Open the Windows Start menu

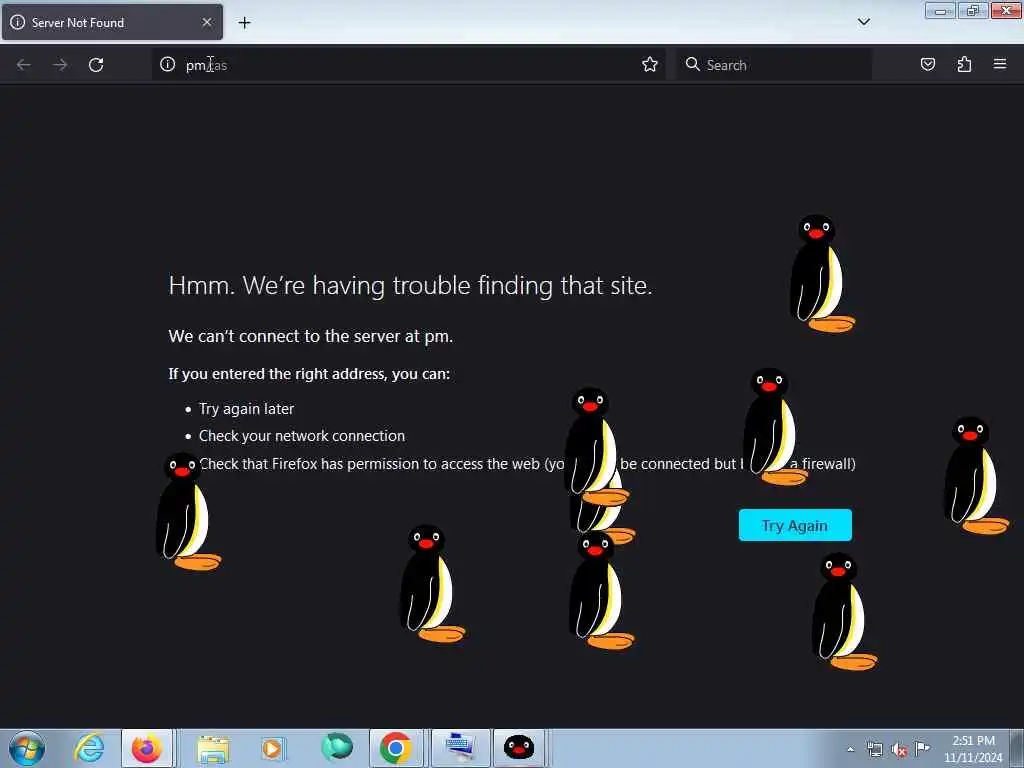(27, 748)
